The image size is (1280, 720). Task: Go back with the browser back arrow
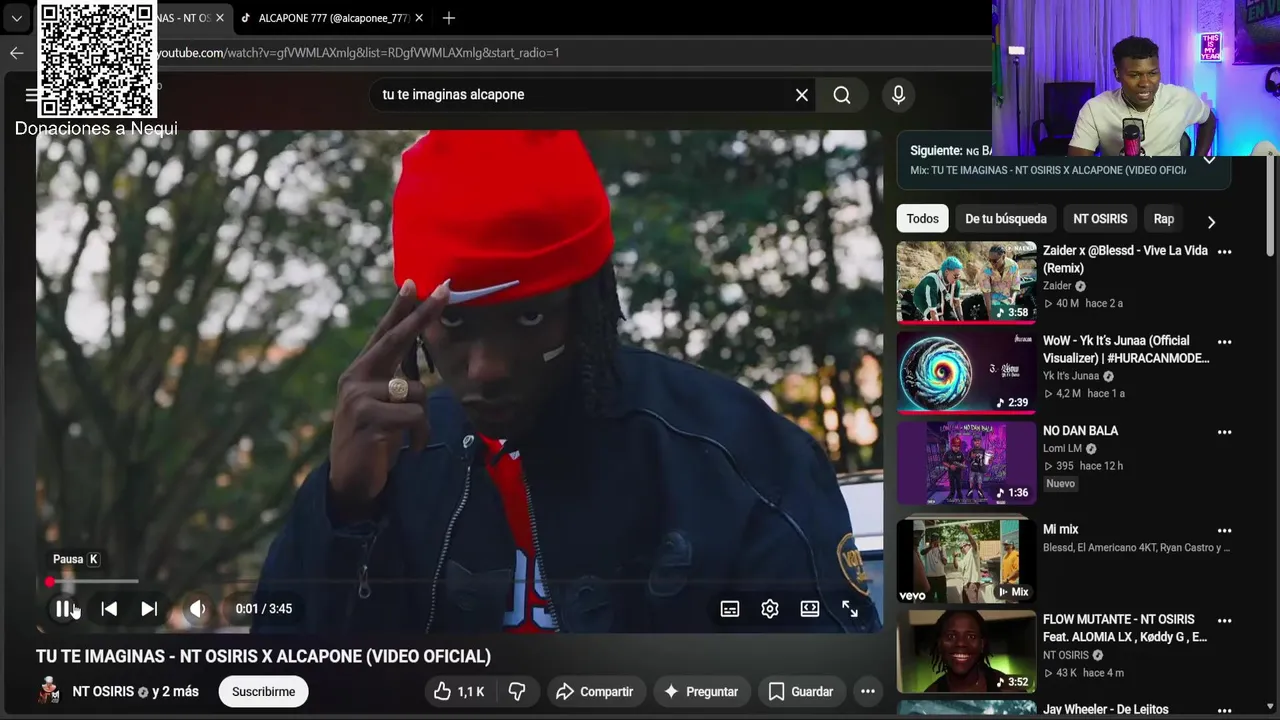pos(16,53)
